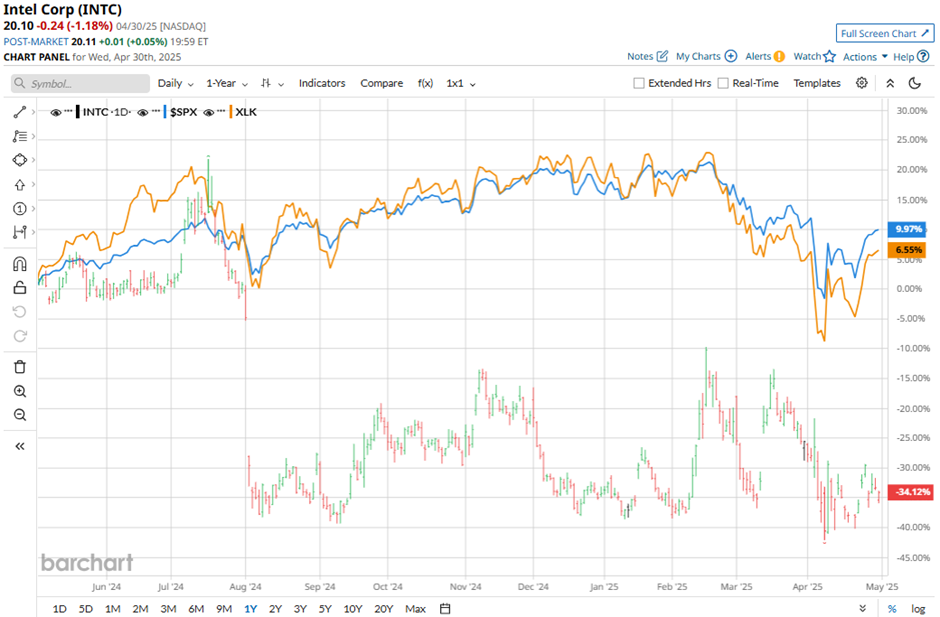940x617 pixels.
Task: Zoom out of the chart
Action: [20, 415]
